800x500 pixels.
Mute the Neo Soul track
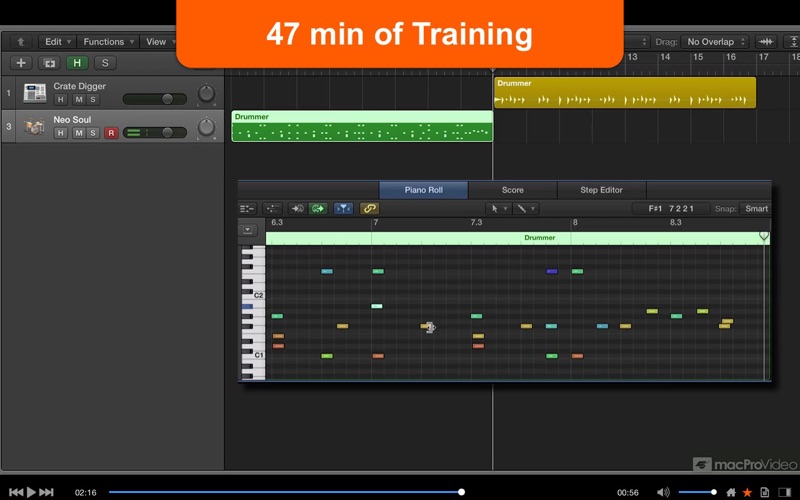coord(79,133)
